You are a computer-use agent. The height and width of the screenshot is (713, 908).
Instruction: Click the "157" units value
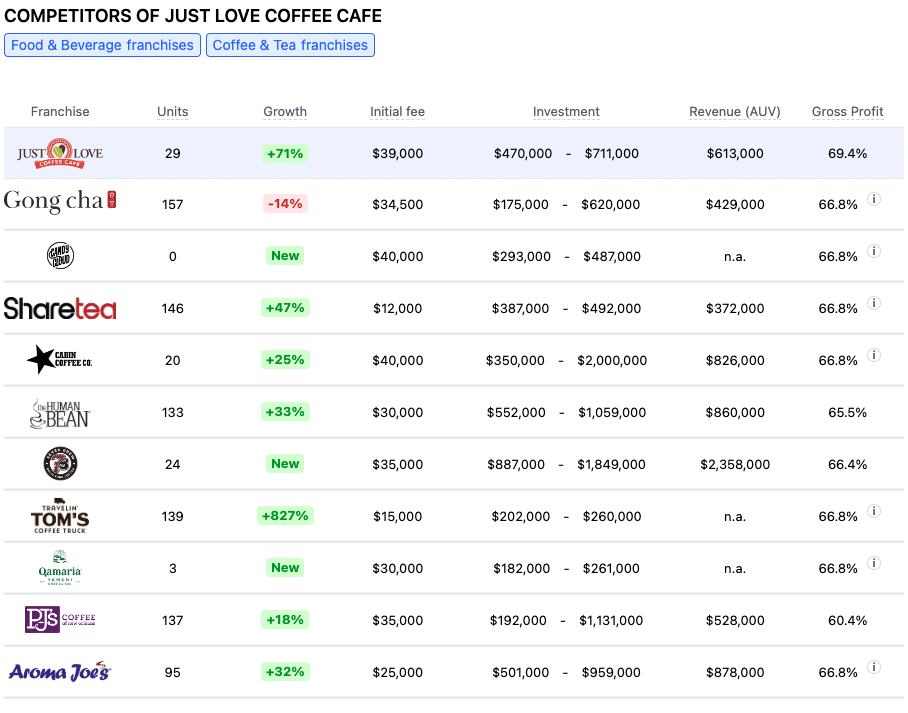tap(173, 204)
